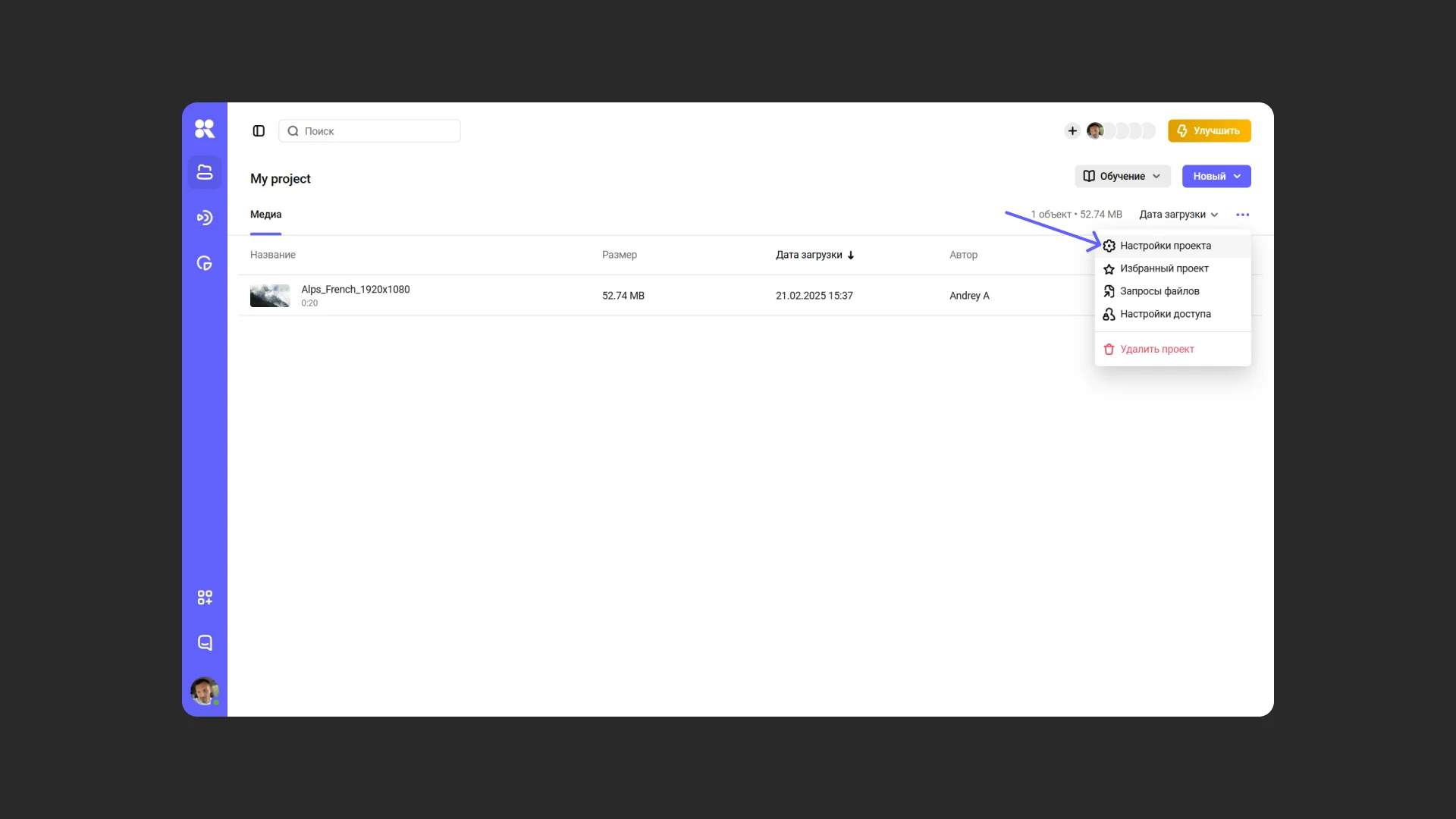The image size is (1456, 819).
Task: Open the three-dot project options menu
Action: [1243, 214]
